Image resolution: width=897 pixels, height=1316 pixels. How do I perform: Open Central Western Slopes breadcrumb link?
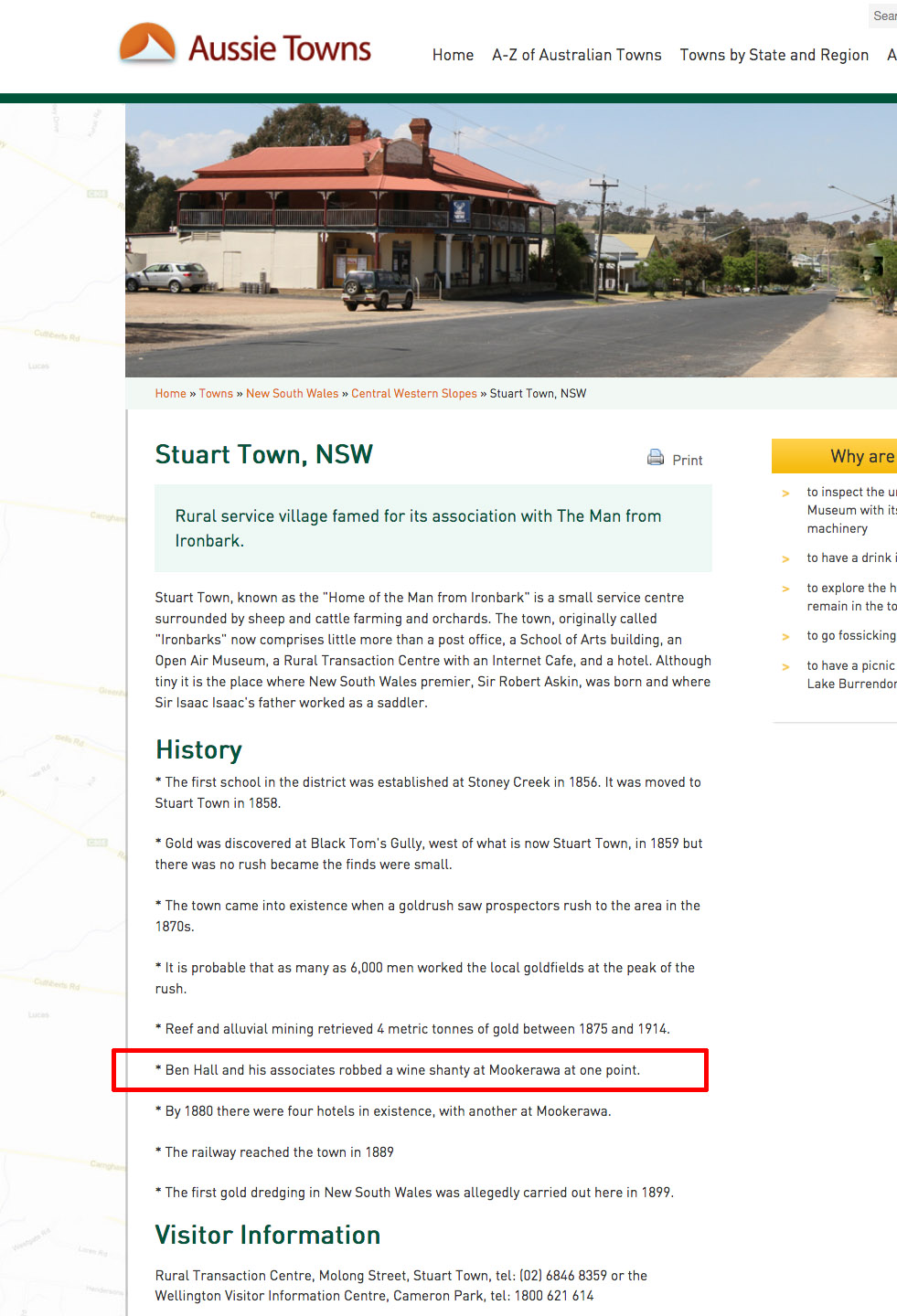point(414,394)
